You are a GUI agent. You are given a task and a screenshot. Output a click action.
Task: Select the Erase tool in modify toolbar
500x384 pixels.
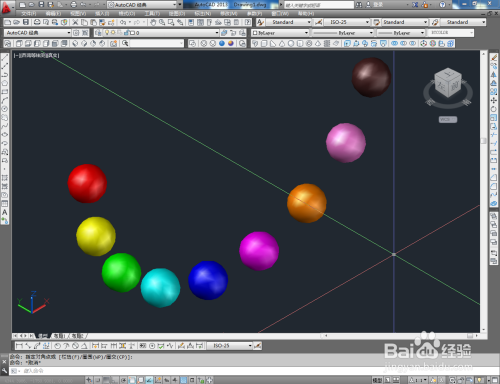pos(494,57)
